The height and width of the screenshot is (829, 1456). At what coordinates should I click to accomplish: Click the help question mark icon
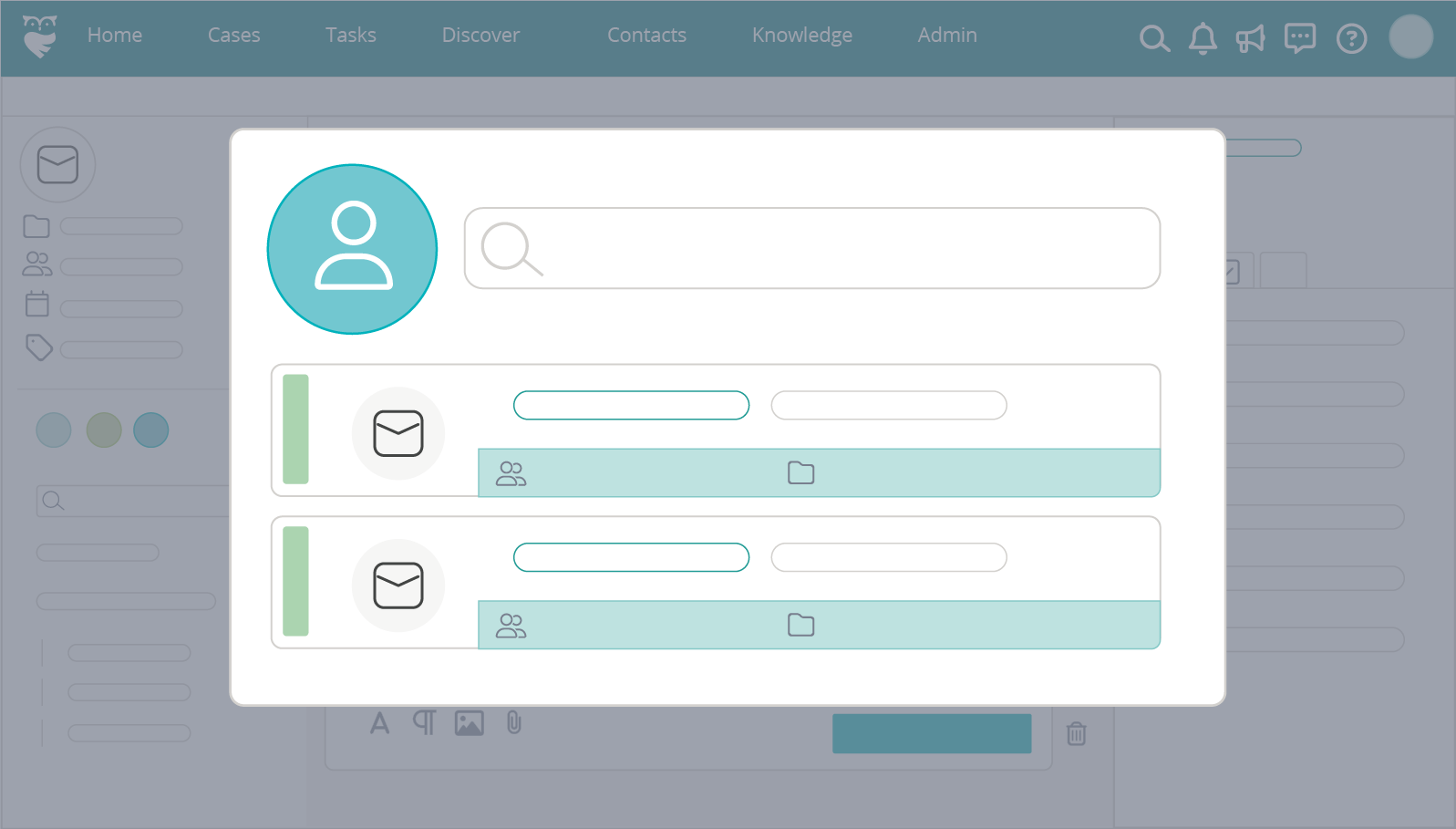click(x=1351, y=38)
